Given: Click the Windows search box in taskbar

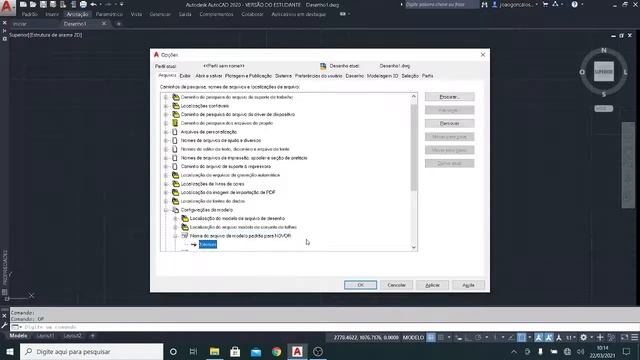Looking at the screenshot, I should [x=91, y=351].
